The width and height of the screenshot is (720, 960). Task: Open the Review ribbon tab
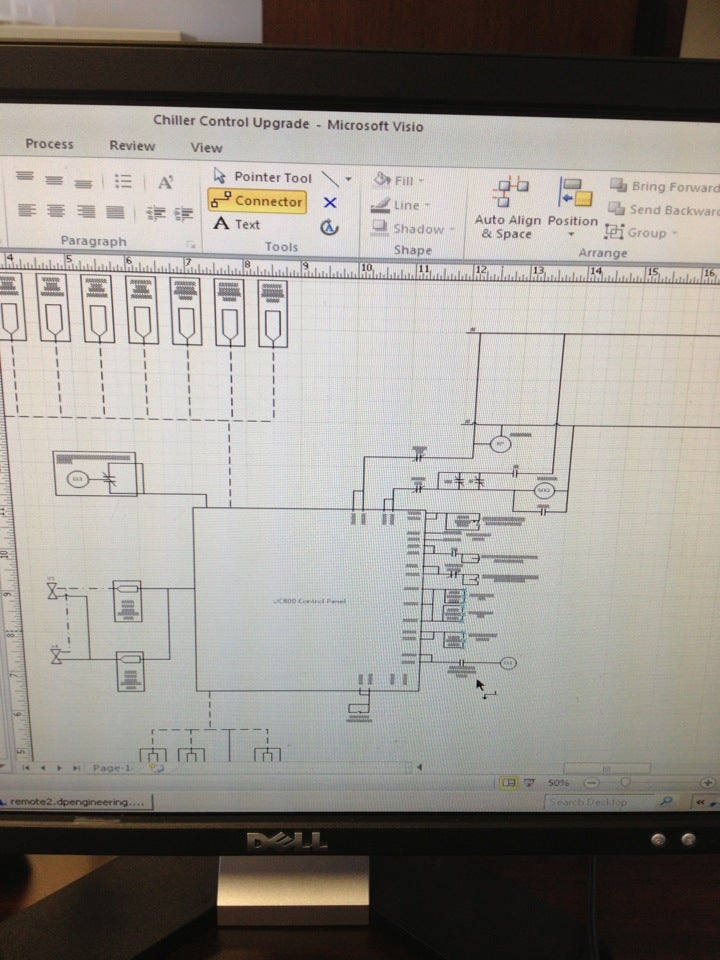pos(132,146)
